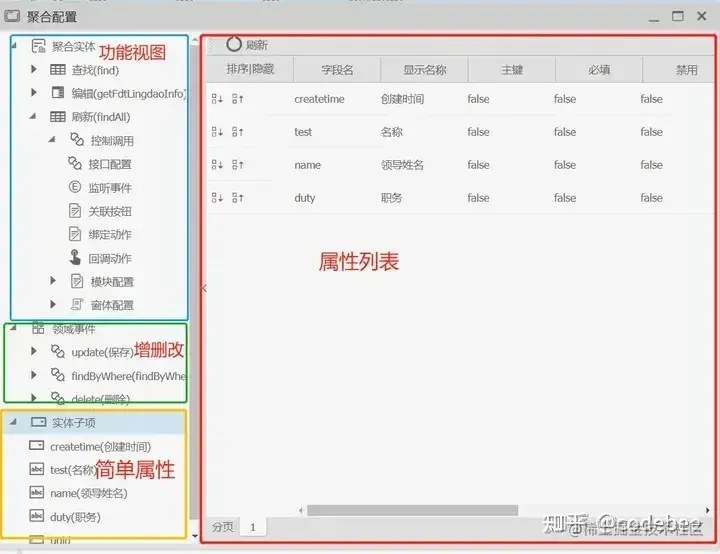The image size is (720, 554).
Task: Move createtime row down with sort-down icon
Action: [217, 99]
